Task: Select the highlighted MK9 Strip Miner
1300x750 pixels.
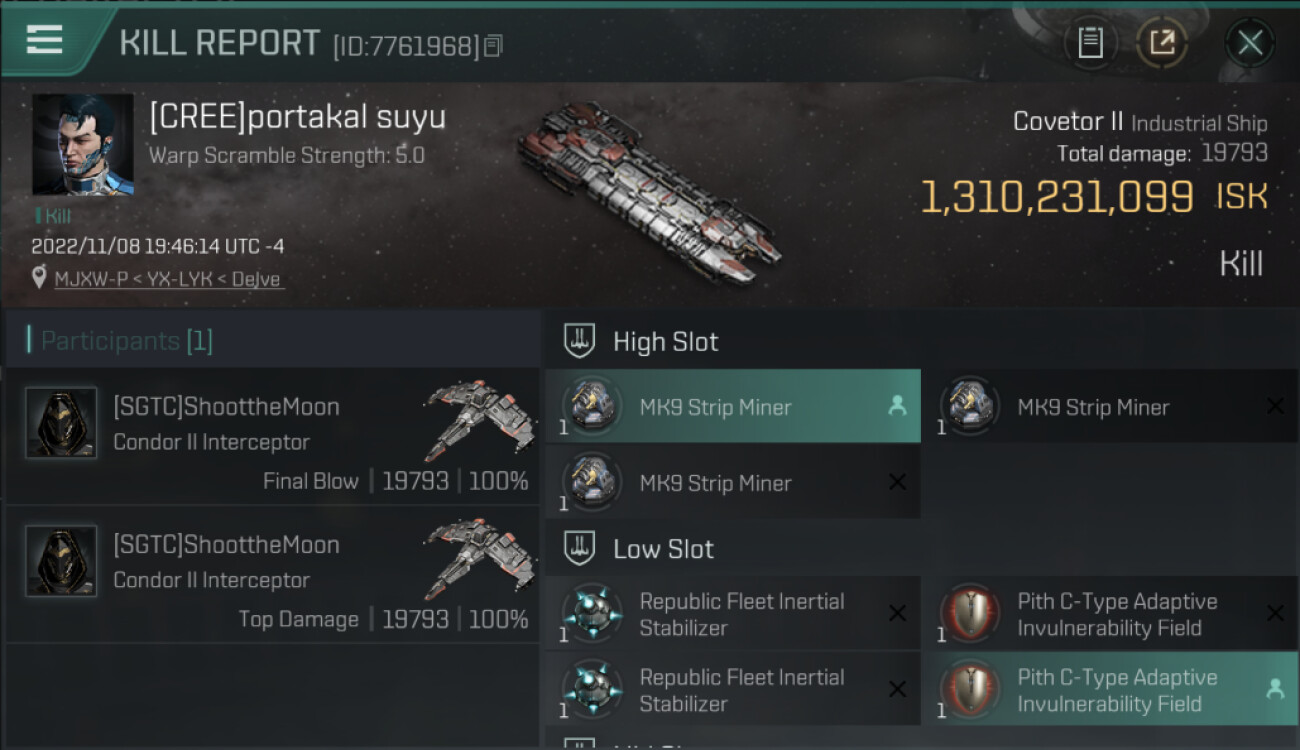Action: (732, 407)
